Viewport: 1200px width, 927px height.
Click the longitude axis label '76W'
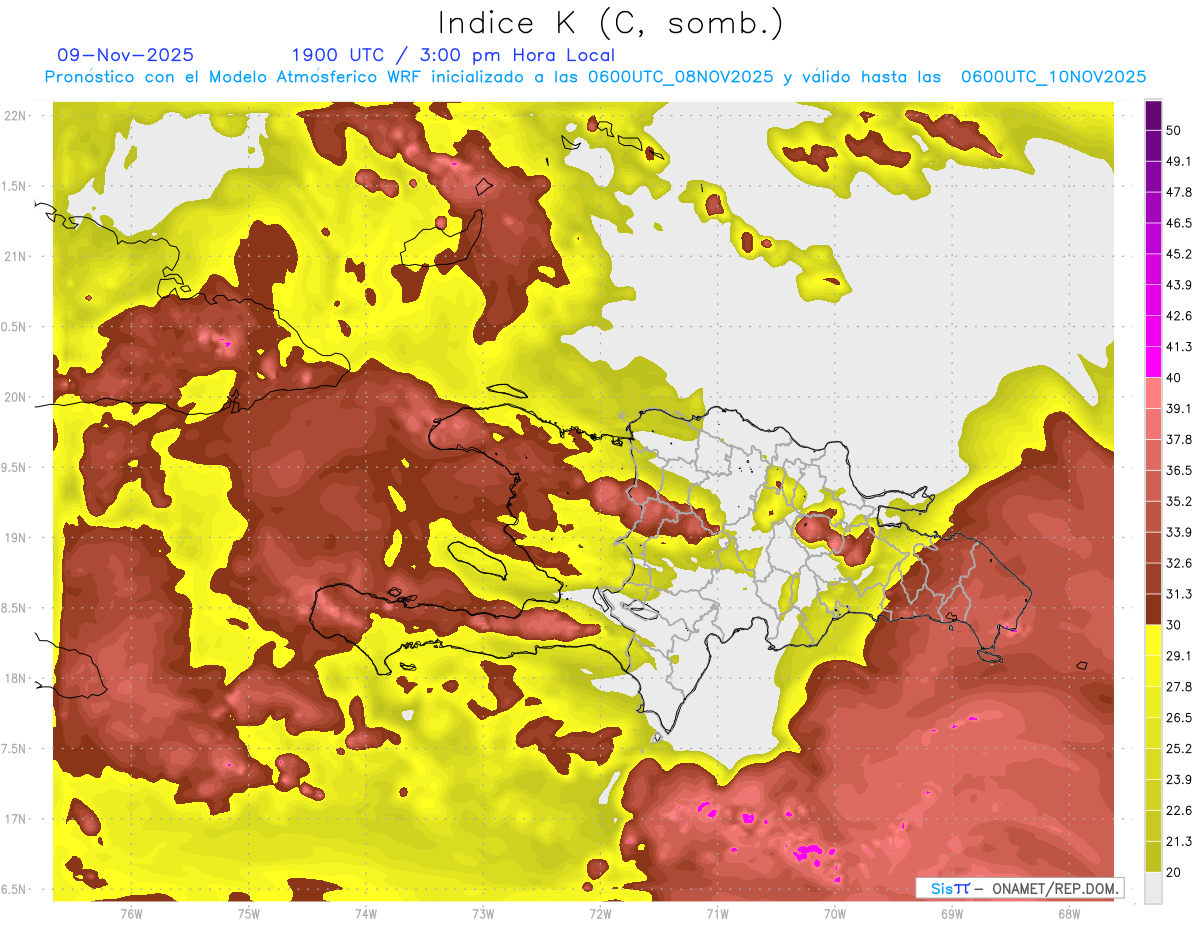click(x=131, y=913)
